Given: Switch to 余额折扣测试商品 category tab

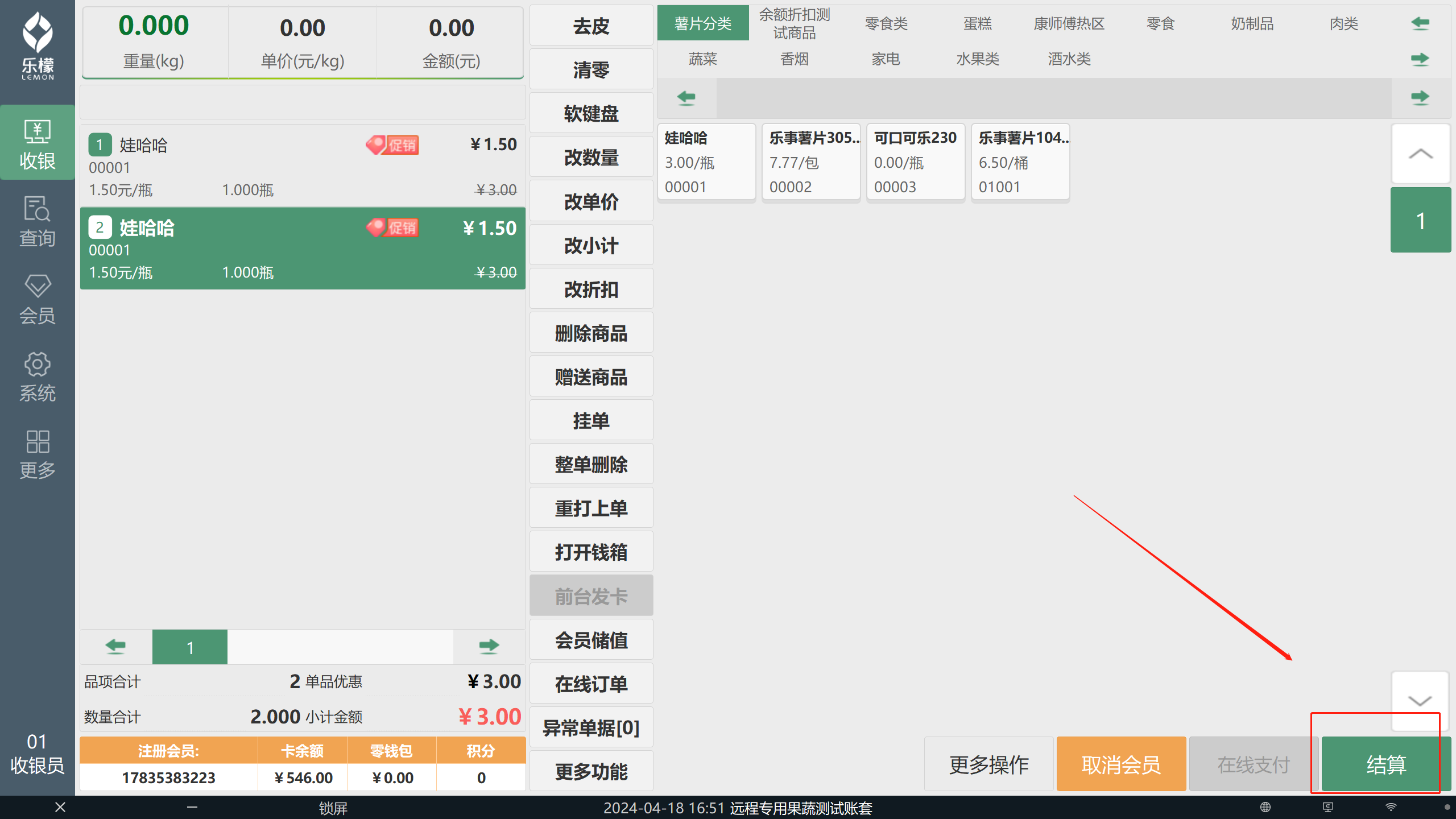Looking at the screenshot, I should 795,23.
